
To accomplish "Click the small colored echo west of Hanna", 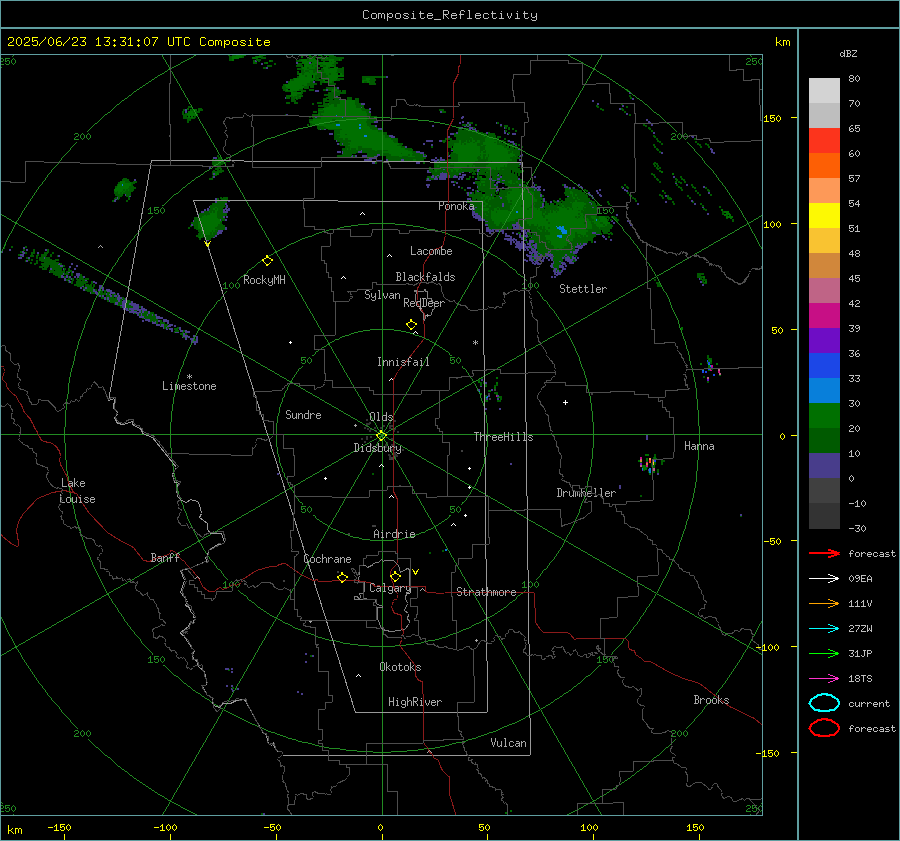I will click(649, 464).
